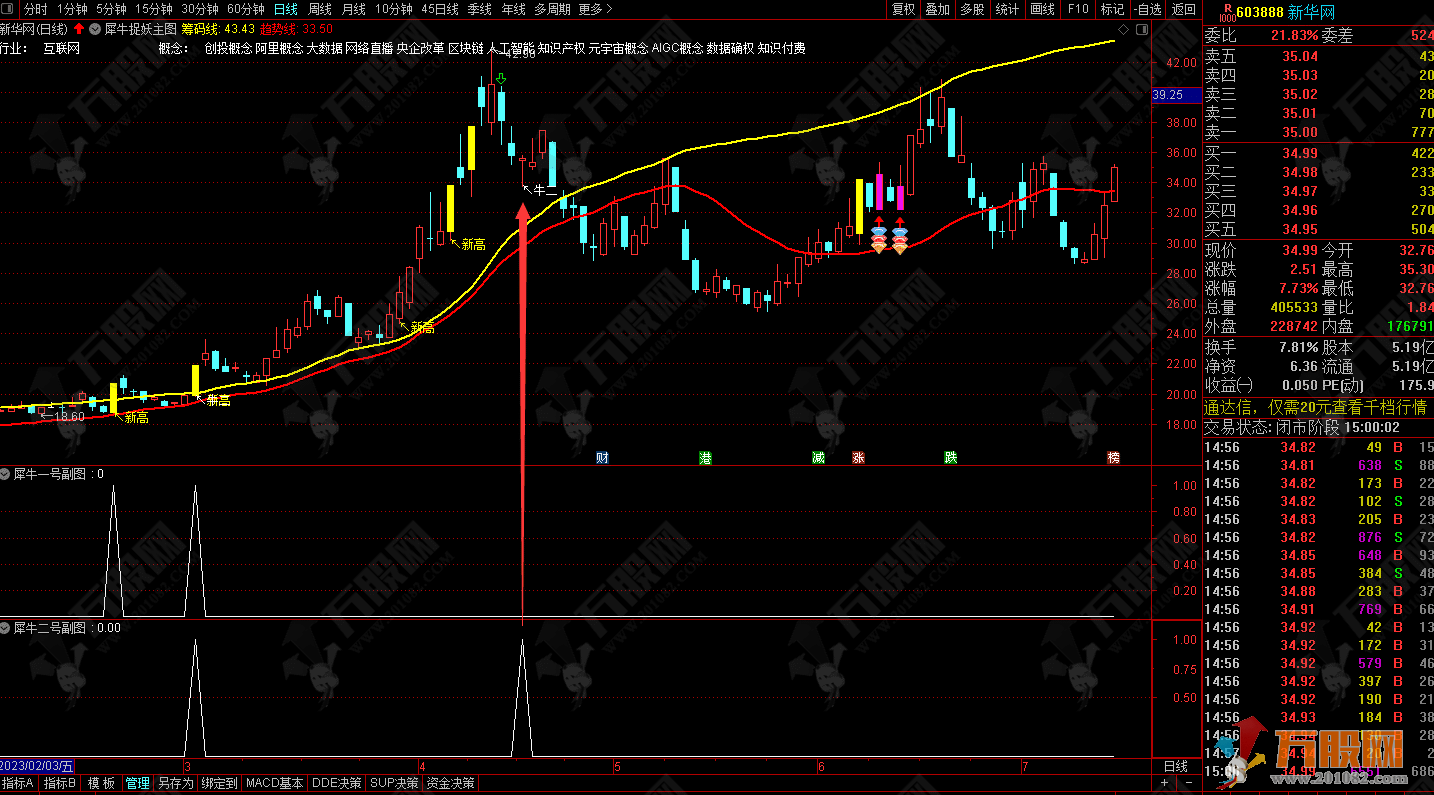Switch to 60分钟 timeframe

pos(246,9)
